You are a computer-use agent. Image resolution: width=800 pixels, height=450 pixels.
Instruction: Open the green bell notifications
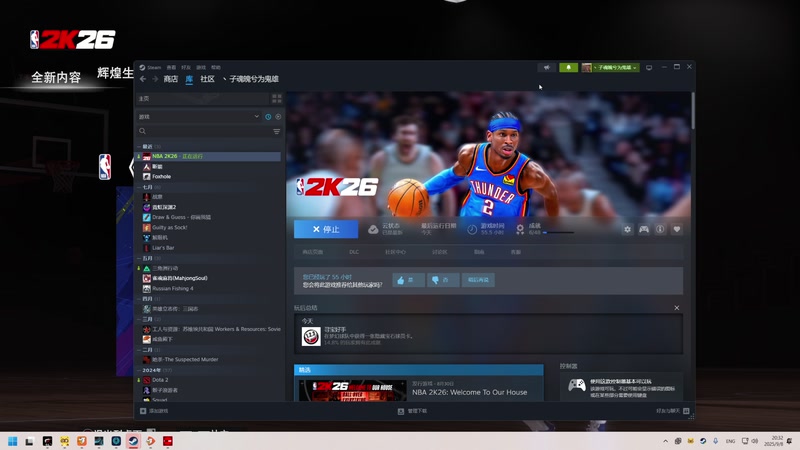tap(568, 67)
